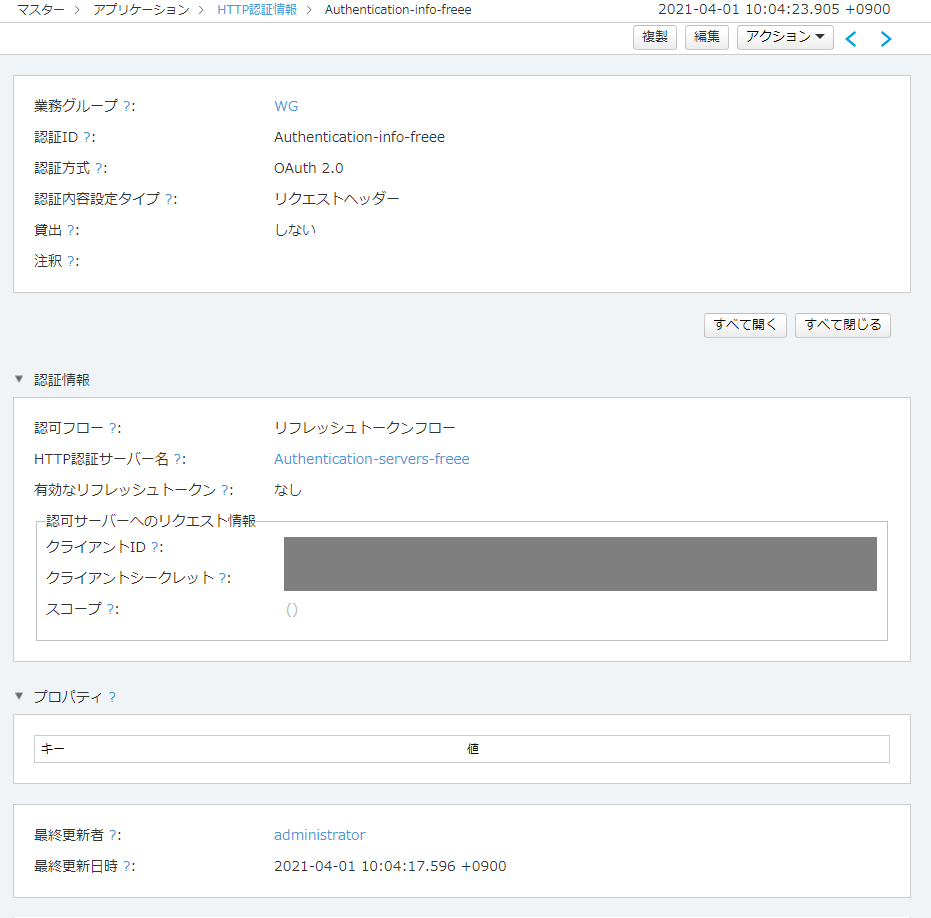The height and width of the screenshot is (918, 931).
Task: Click help icon beside 最終更新日時
Action: click(x=127, y=866)
